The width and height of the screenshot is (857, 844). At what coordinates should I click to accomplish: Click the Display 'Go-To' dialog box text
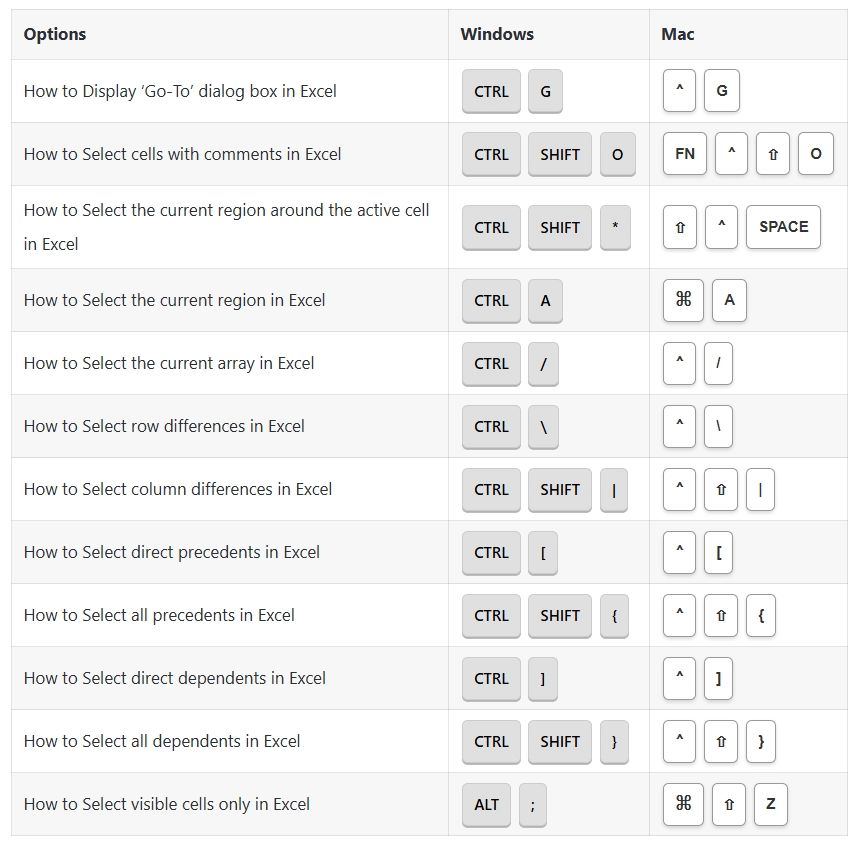tap(180, 91)
